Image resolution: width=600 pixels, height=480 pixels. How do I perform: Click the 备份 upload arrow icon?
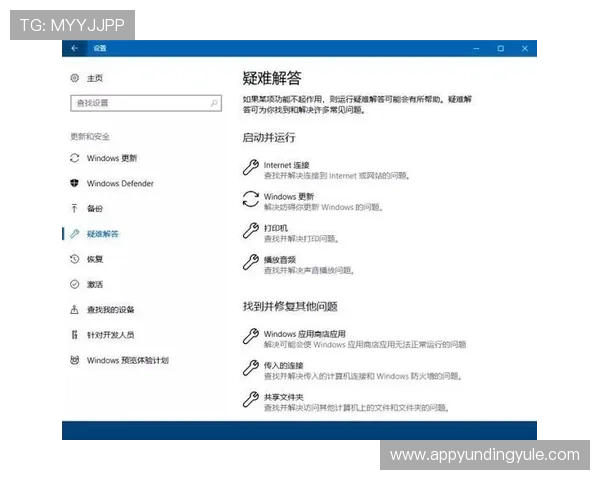(75, 208)
